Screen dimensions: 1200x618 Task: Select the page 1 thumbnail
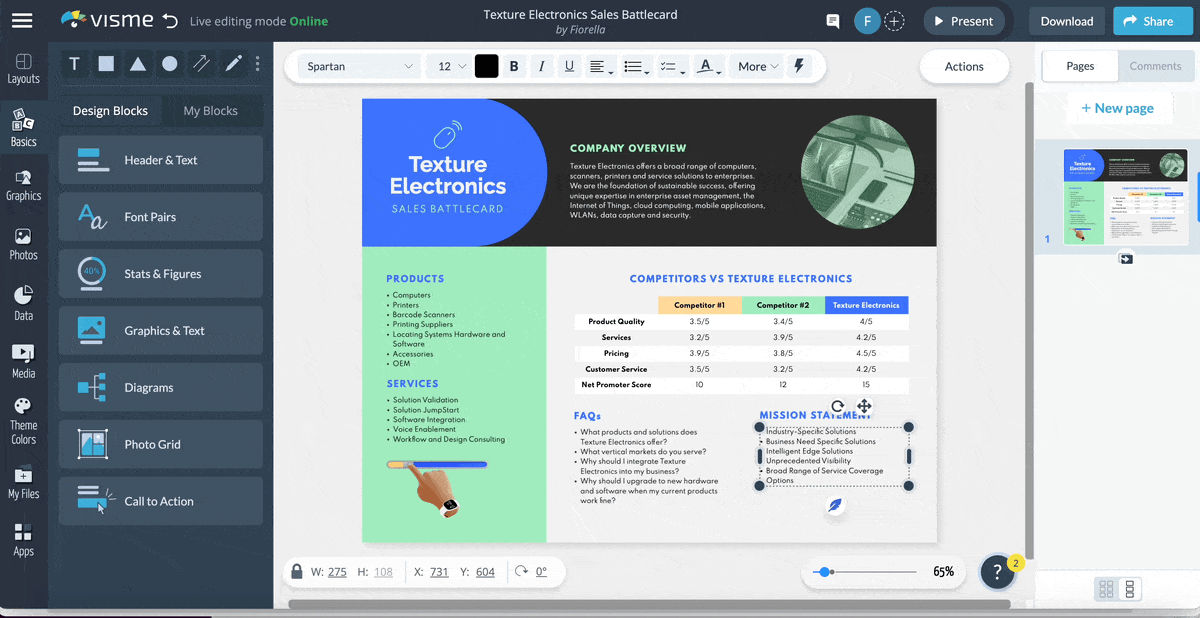1124,197
